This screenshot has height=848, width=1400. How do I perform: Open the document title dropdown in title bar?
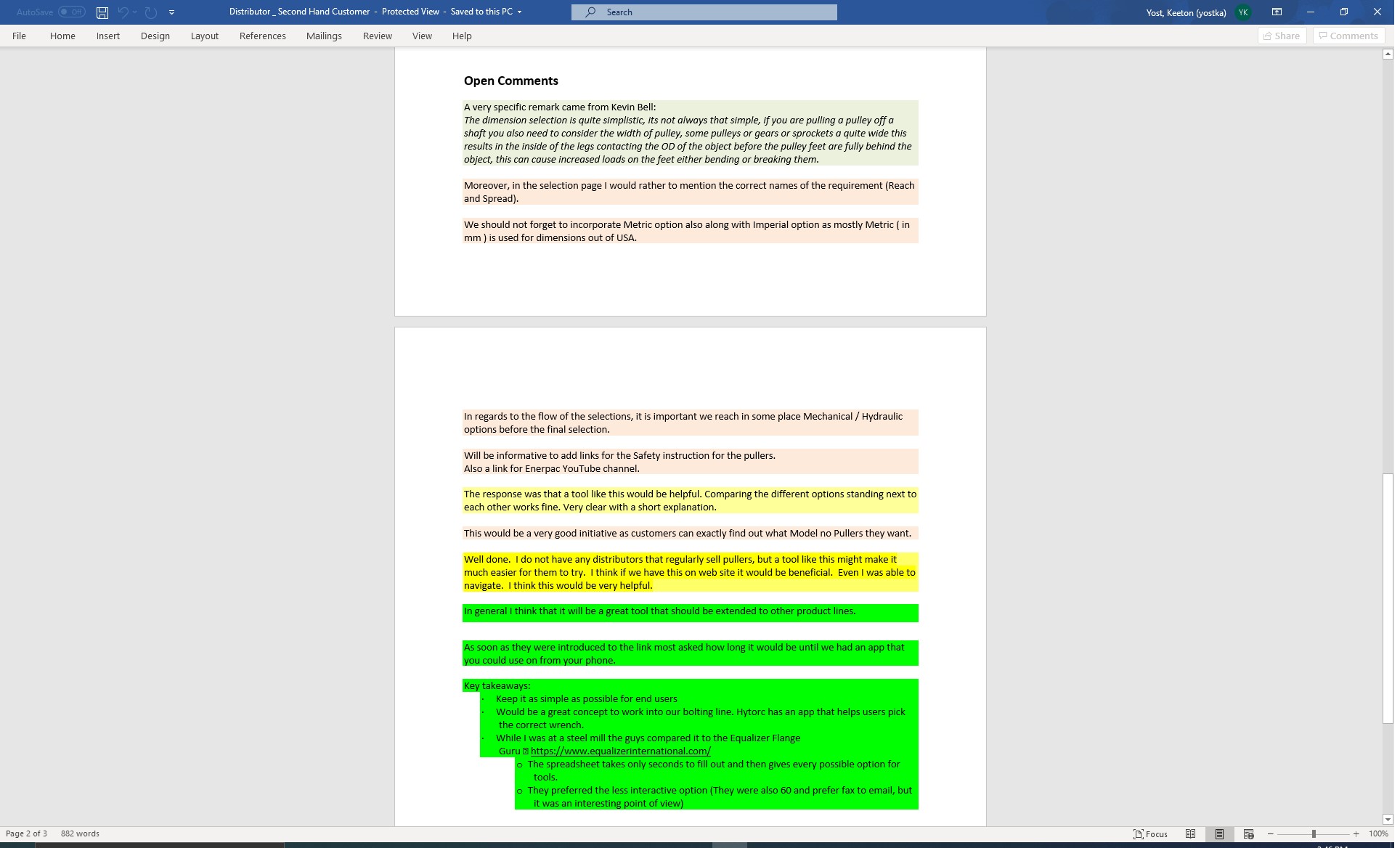[x=518, y=12]
